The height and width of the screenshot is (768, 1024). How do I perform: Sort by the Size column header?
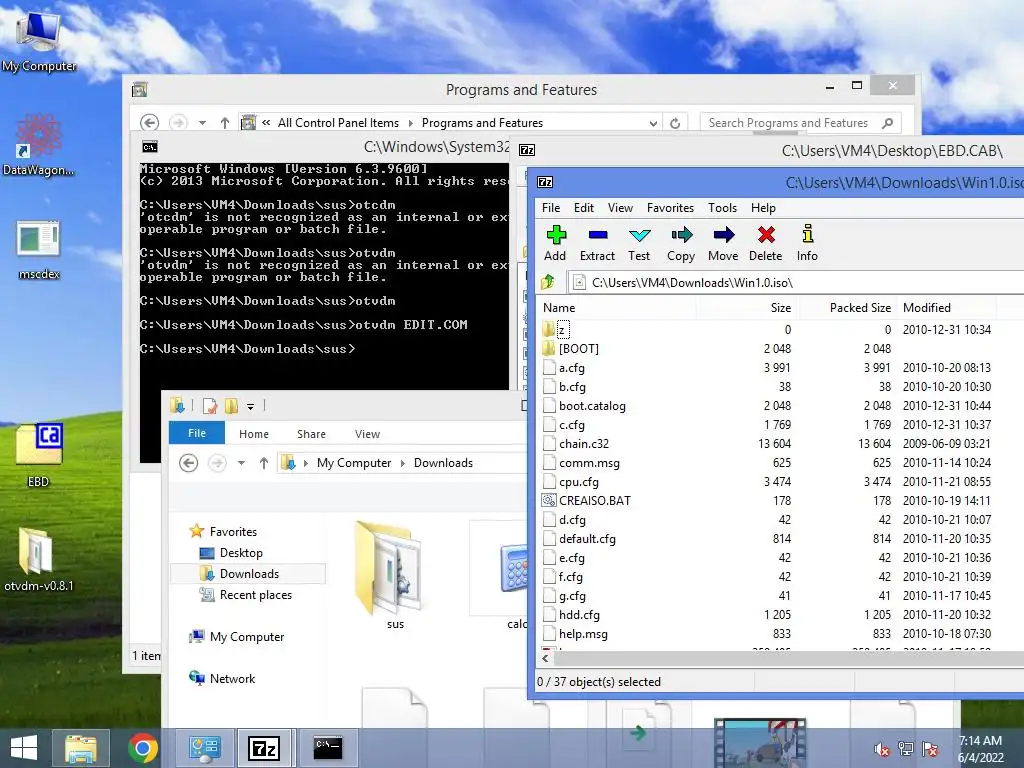tap(746, 308)
